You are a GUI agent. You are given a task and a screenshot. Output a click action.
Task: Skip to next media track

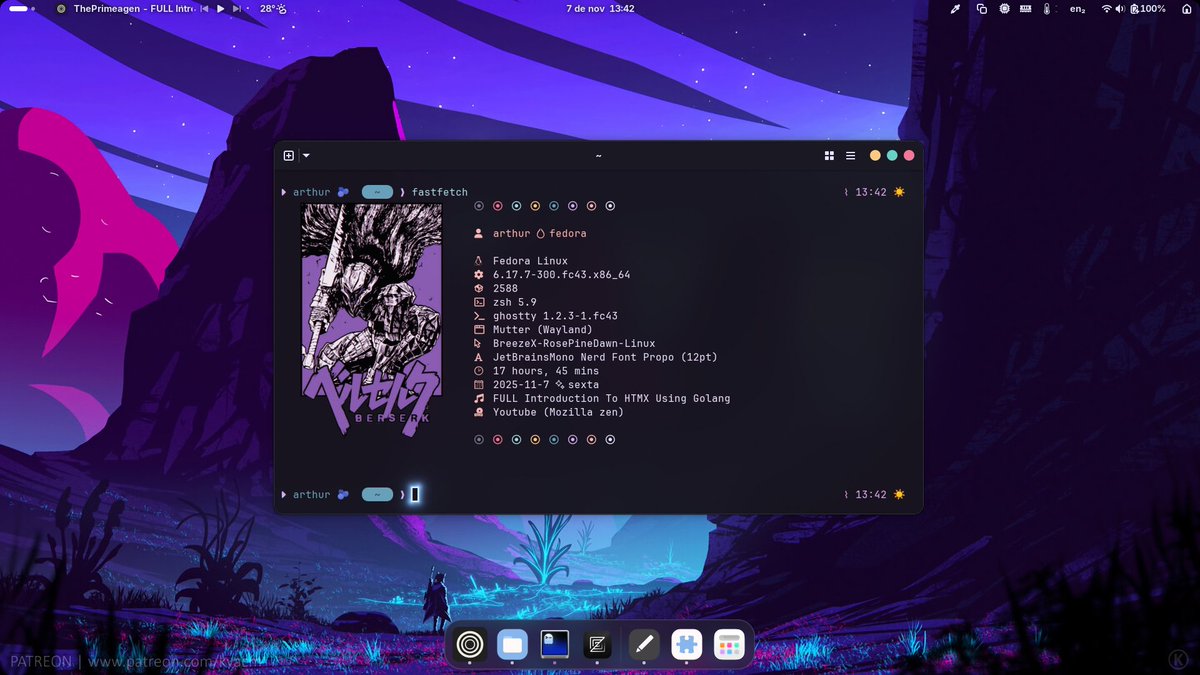click(x=236, y=8)
